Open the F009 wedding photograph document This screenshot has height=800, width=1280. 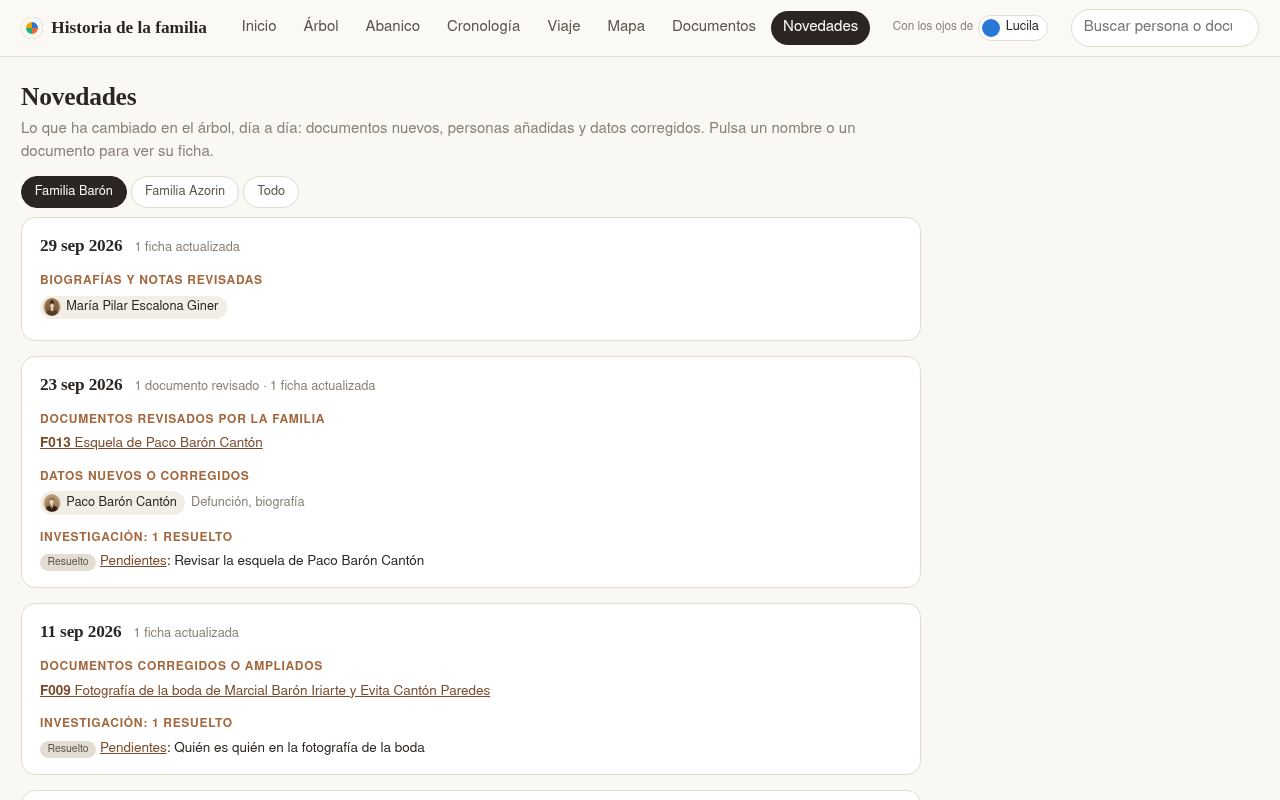(x=265, y=691)
